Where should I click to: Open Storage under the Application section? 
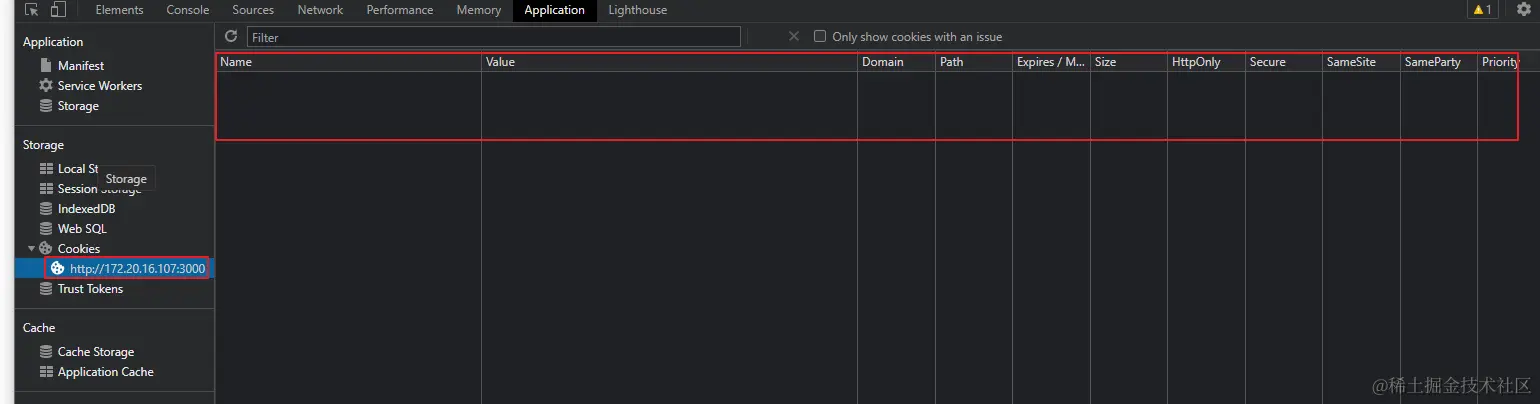(x=78, y=106)
